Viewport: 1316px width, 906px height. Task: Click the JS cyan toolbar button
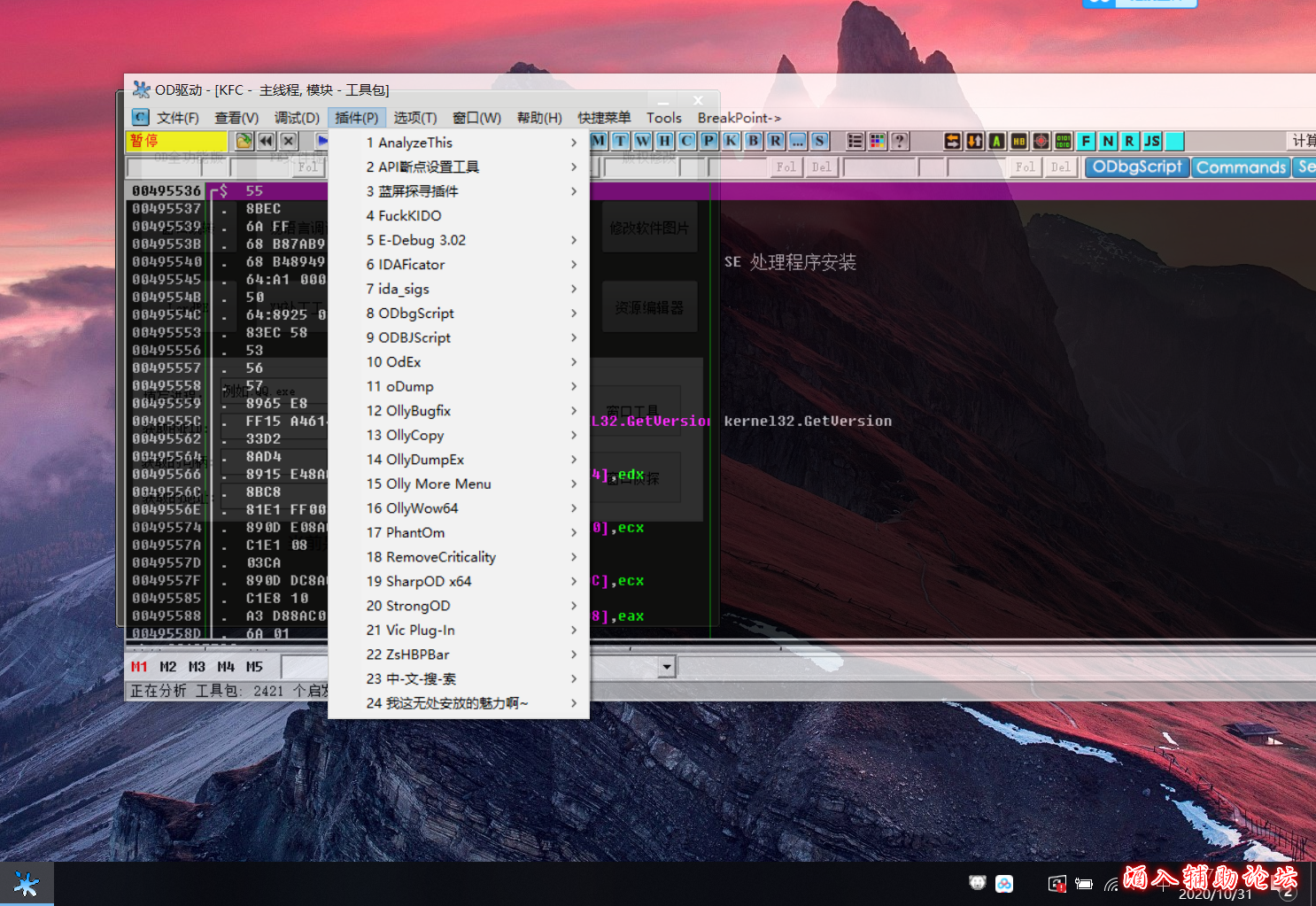[1151, 141]
